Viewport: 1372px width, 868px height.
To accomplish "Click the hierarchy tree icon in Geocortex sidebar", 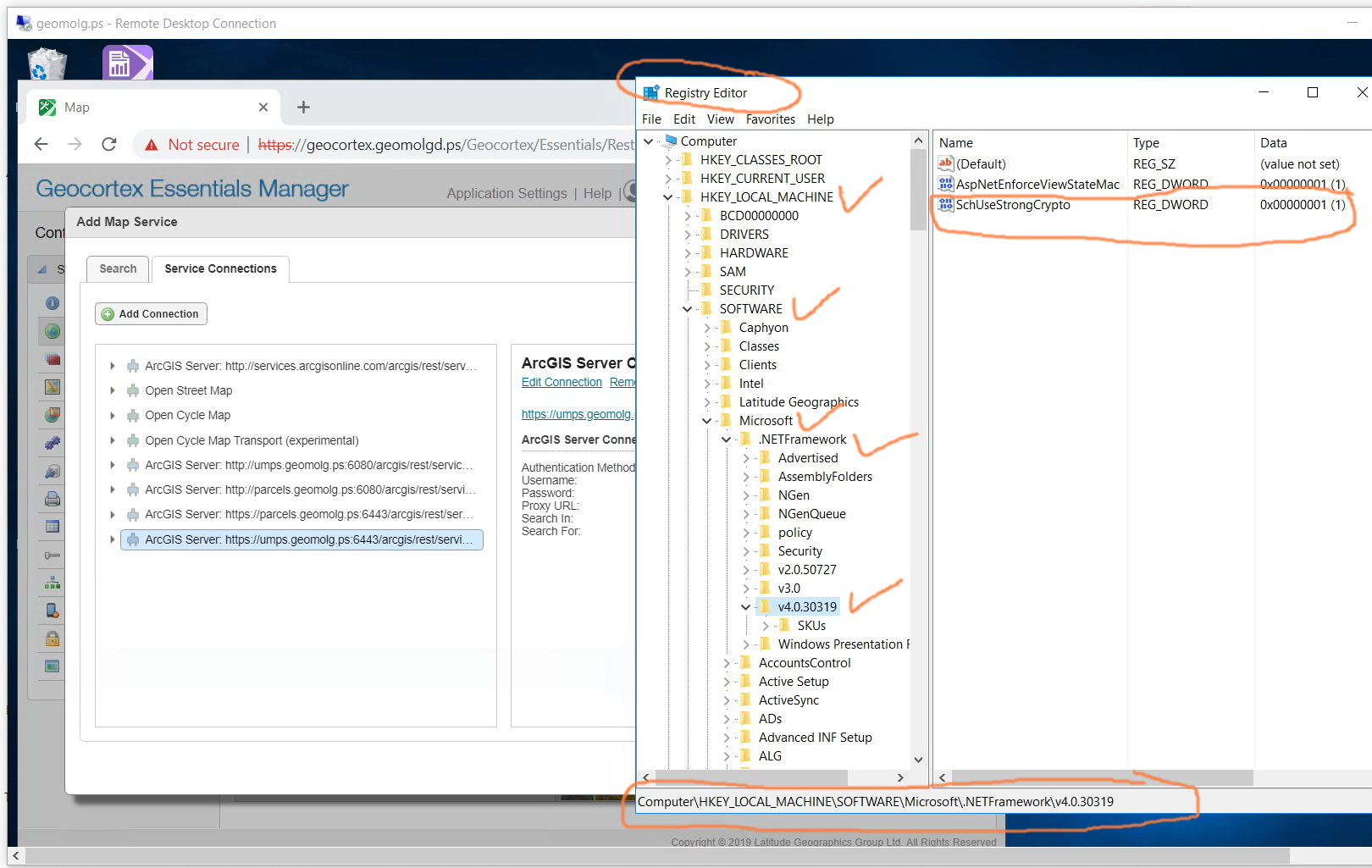I will tap(53, 583).
